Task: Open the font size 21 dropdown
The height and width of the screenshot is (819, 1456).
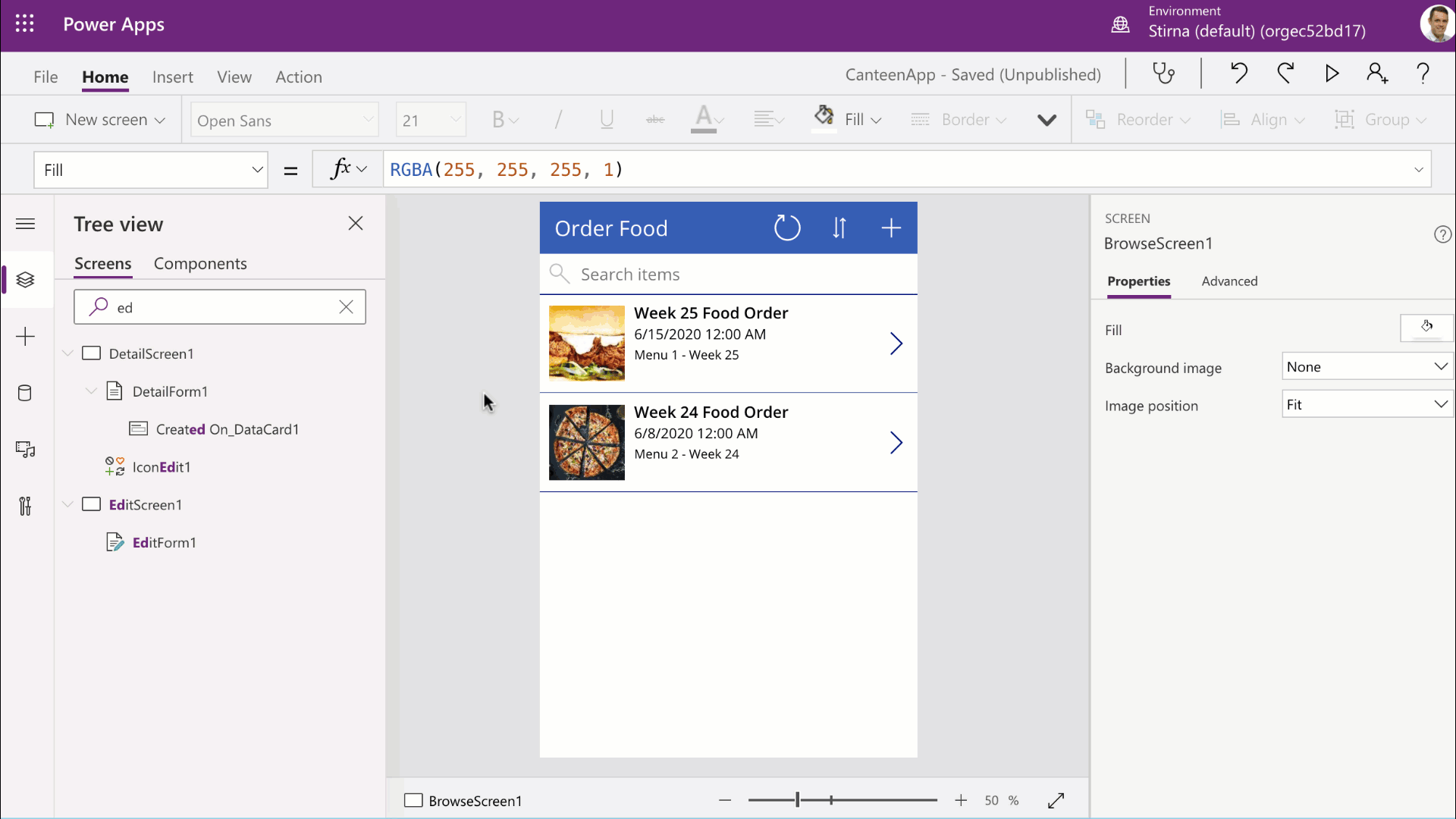Action: (431, 120)
